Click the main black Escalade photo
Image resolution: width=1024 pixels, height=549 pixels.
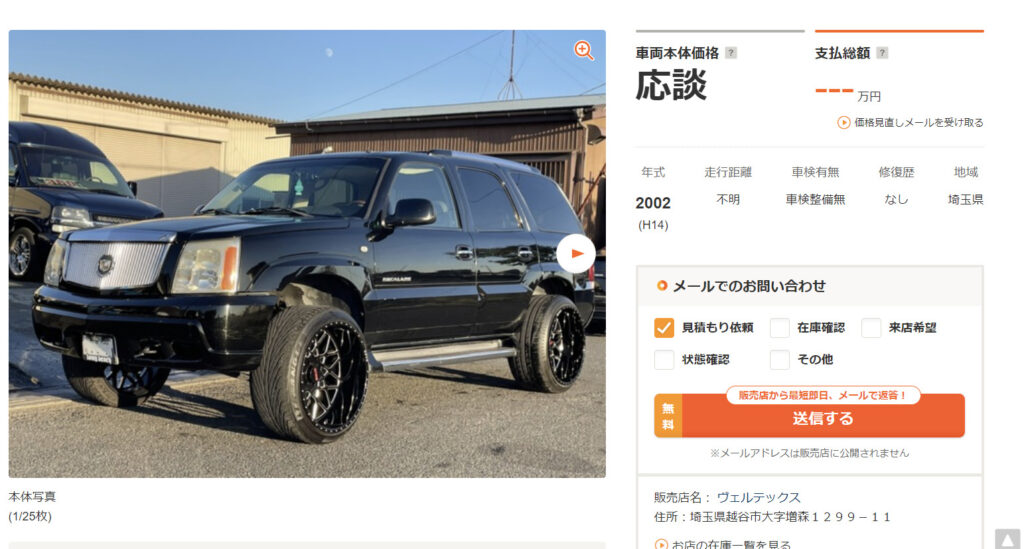pyautogui.click(x=307, y=254)
